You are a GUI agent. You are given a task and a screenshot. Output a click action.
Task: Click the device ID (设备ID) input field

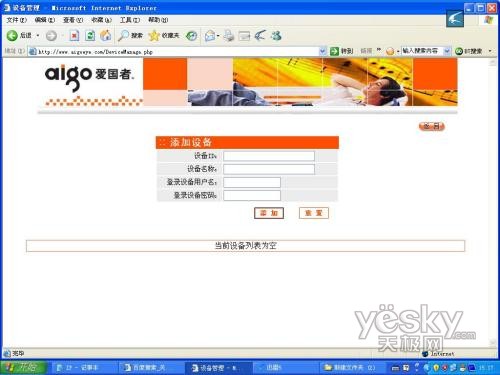coord(269,156)
